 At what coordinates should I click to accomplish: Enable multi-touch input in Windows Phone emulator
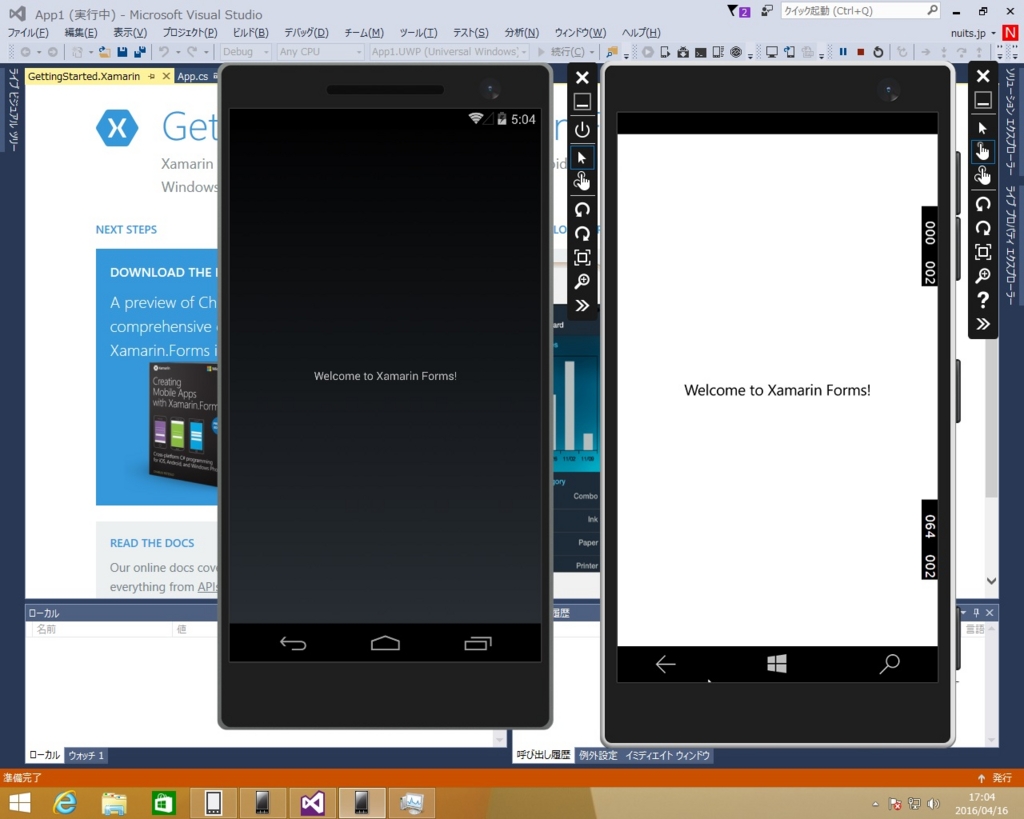983,175
